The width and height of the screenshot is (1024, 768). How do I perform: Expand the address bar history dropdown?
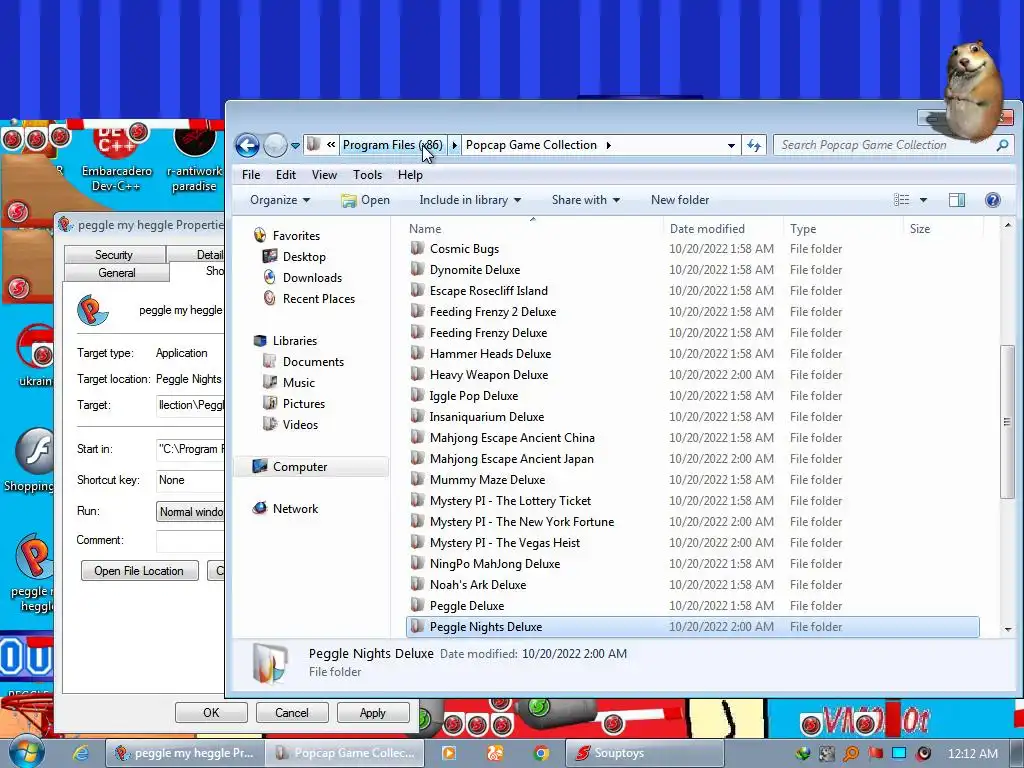point(731,146)
